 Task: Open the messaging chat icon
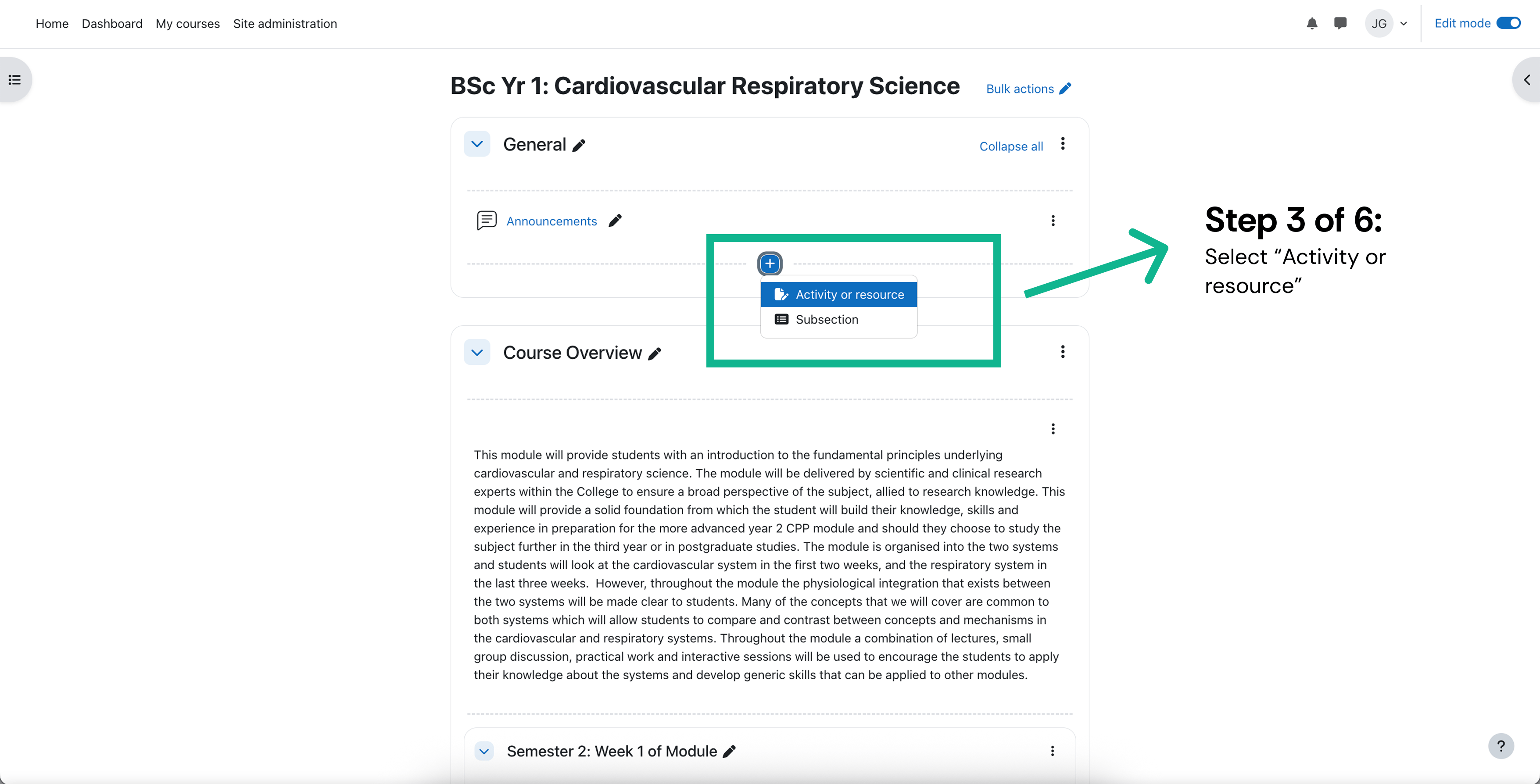[x=1340, y=23]
